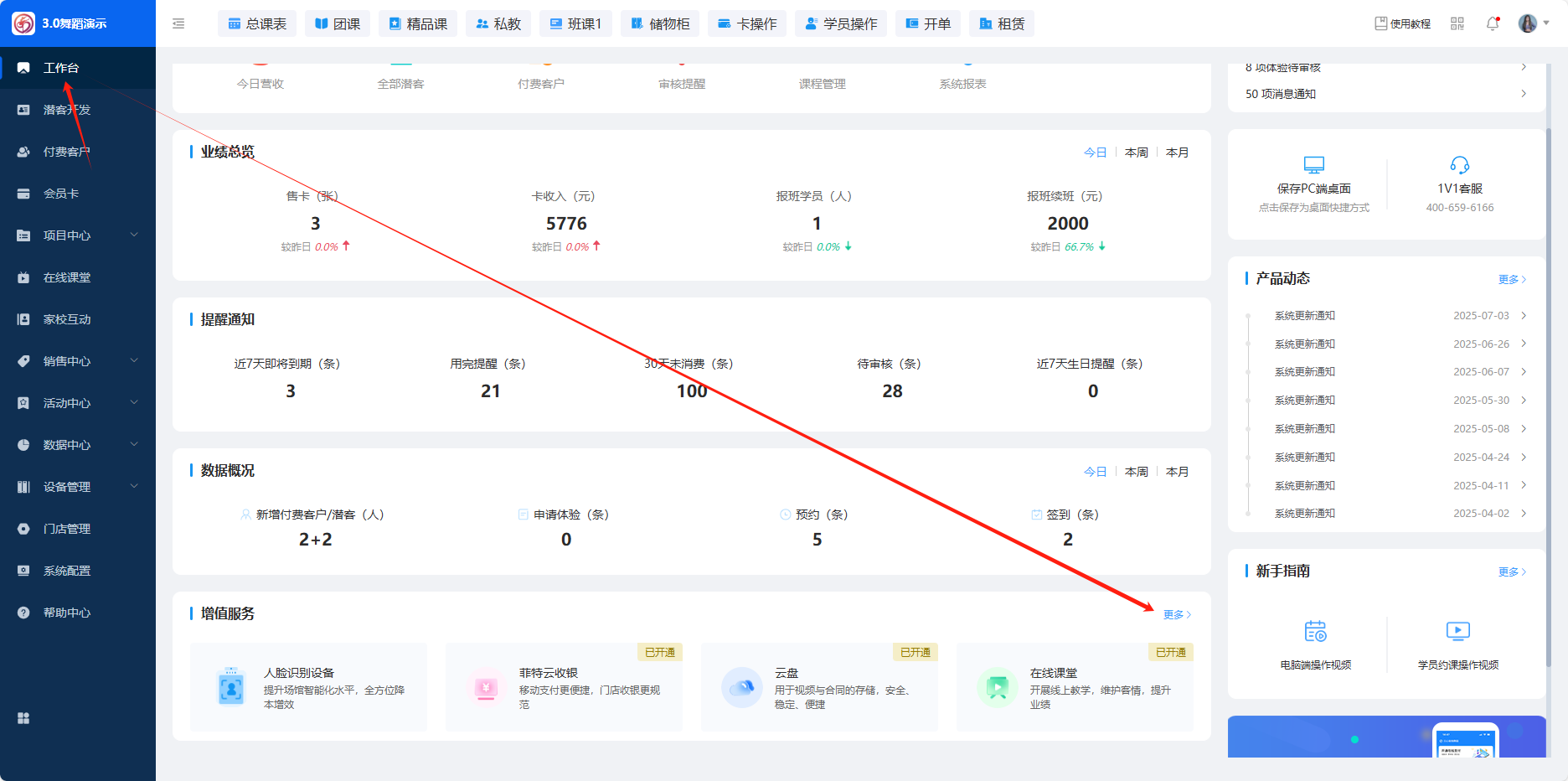This screenshot has height=781, width=1568.
Task: Click the apps grid icon at sidebar bottom
Action: tap(23, 718)
